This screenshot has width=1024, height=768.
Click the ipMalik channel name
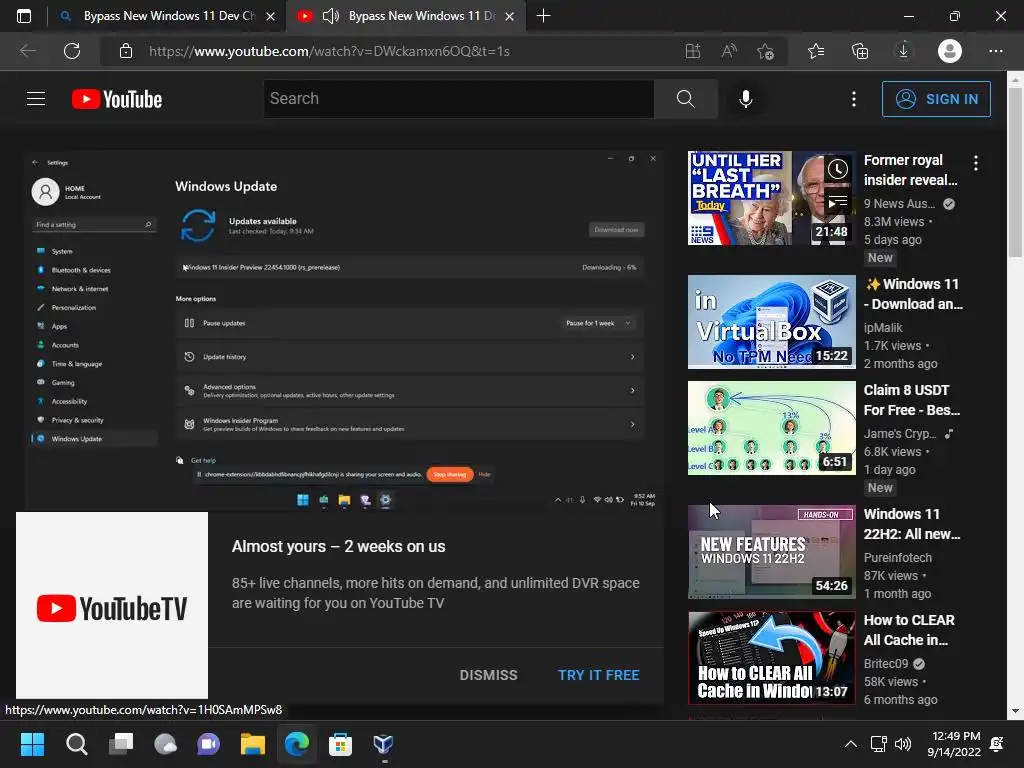(x=883, y=328)
